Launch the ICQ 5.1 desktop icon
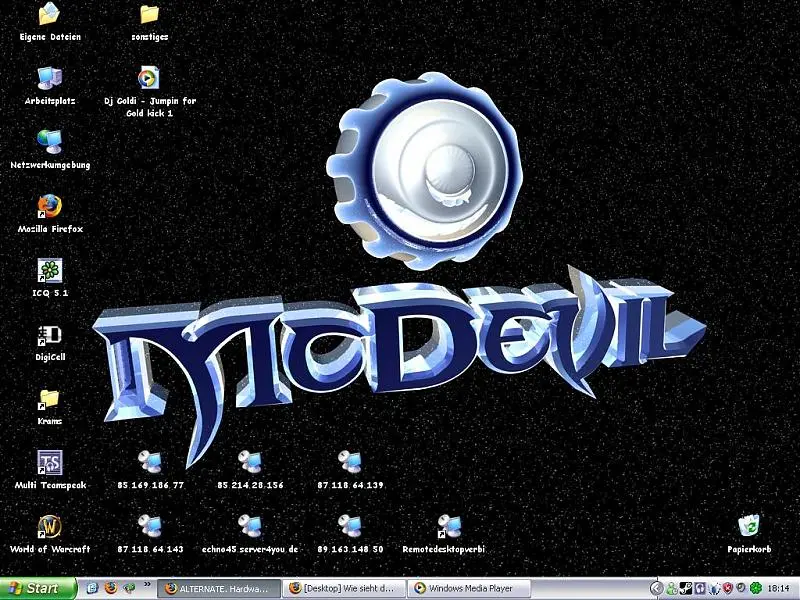Screen dimensions: 800x600 tap(49, 271)
